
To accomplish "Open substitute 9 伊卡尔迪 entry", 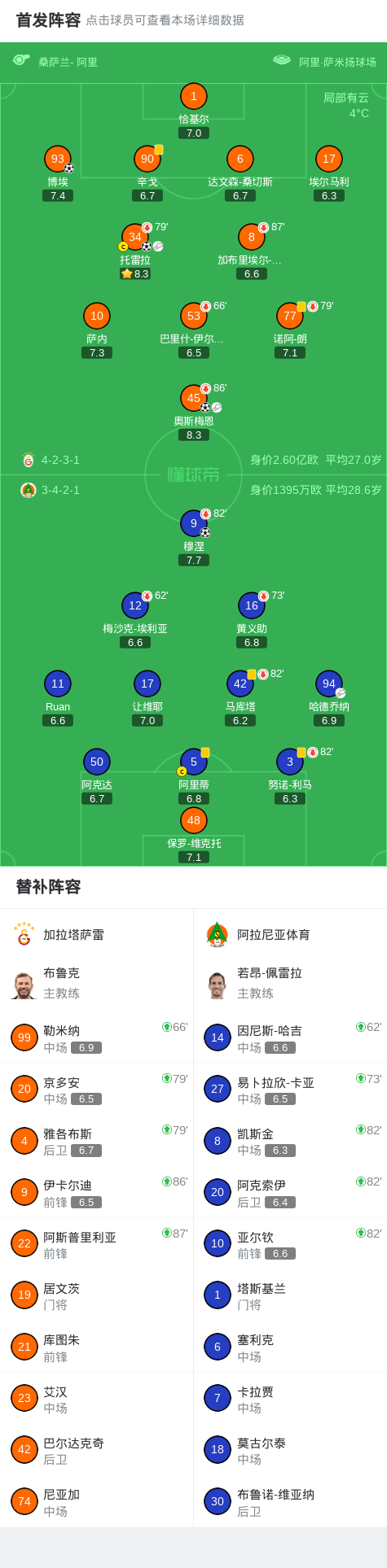I will tap(97, 1192).
